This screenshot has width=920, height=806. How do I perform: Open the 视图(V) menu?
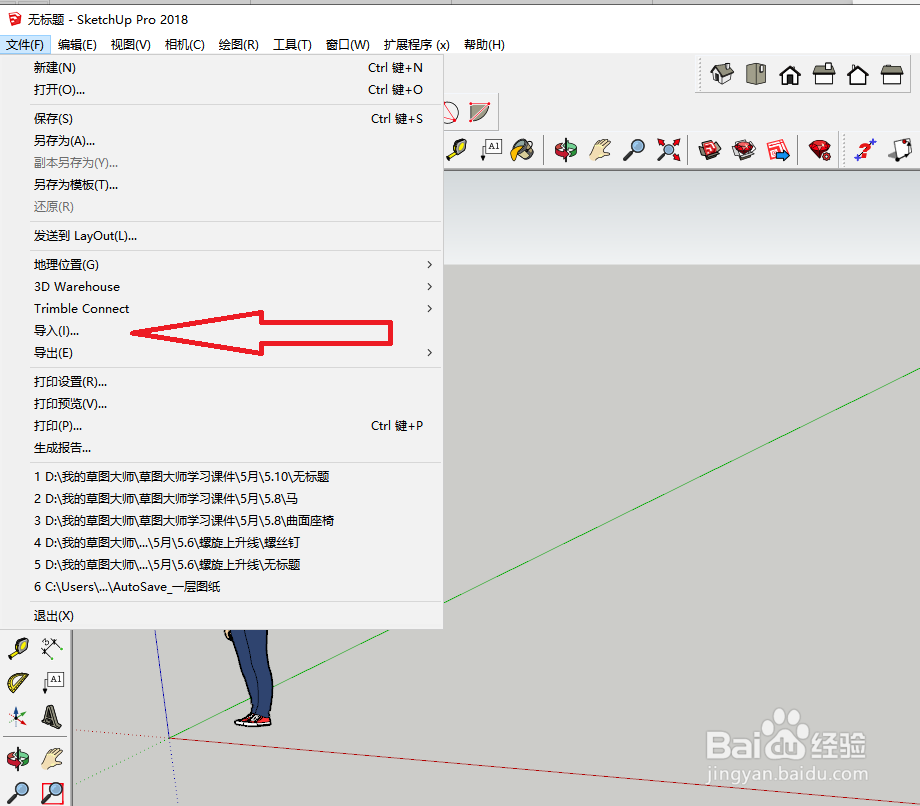[x=130, y=44]
